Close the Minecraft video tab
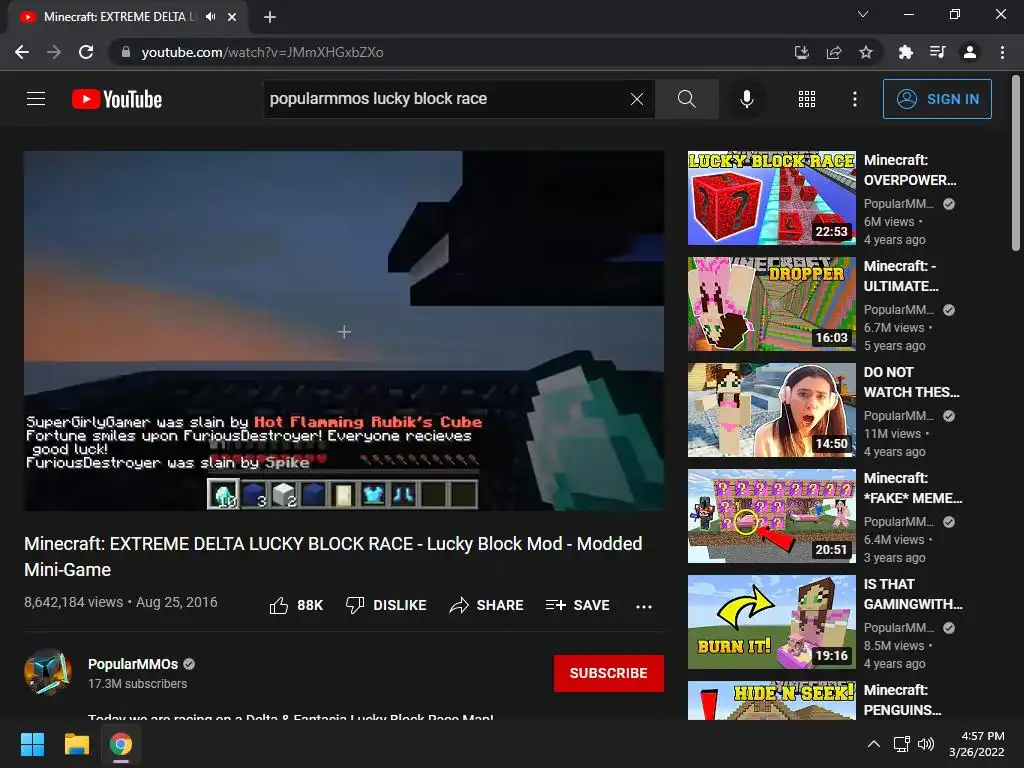The width and height of the screenshot is (1024, 768). pyautogui.click(x=232, y=17)
